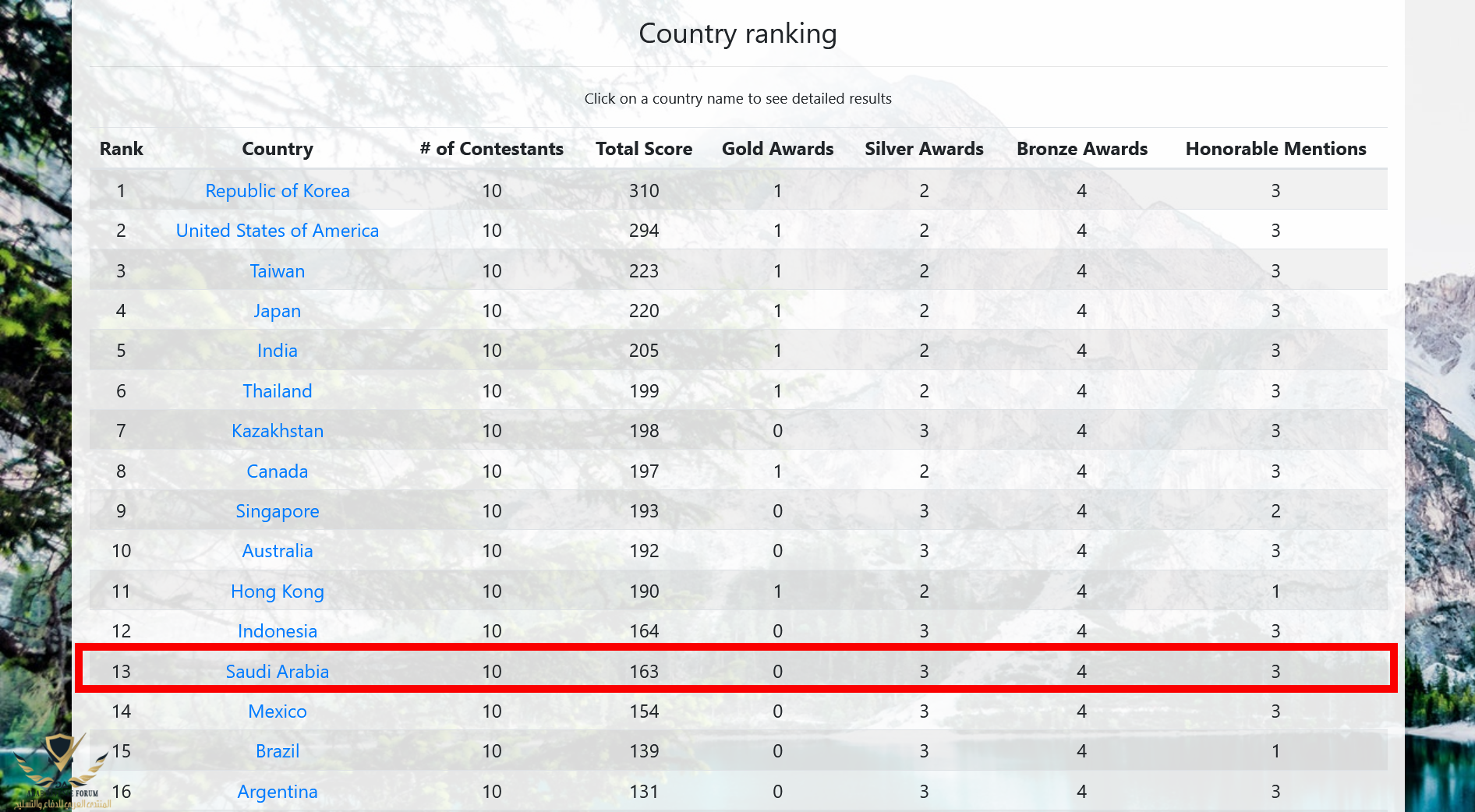Screen dimensions: 1475x812
Task: Open Taiwan country results
Action: 277,271
